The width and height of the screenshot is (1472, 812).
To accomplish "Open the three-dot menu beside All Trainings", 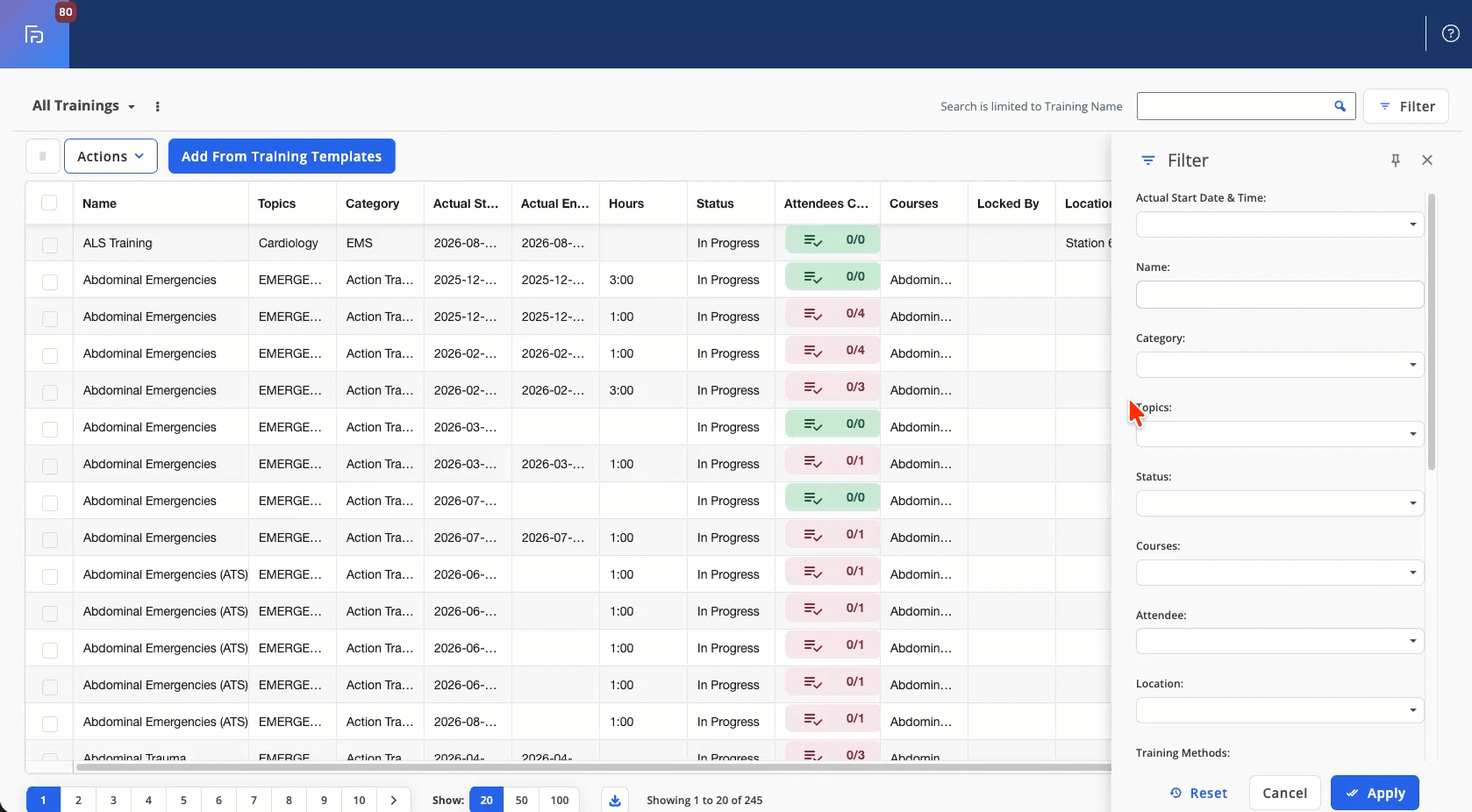I will tap(158, 106).
